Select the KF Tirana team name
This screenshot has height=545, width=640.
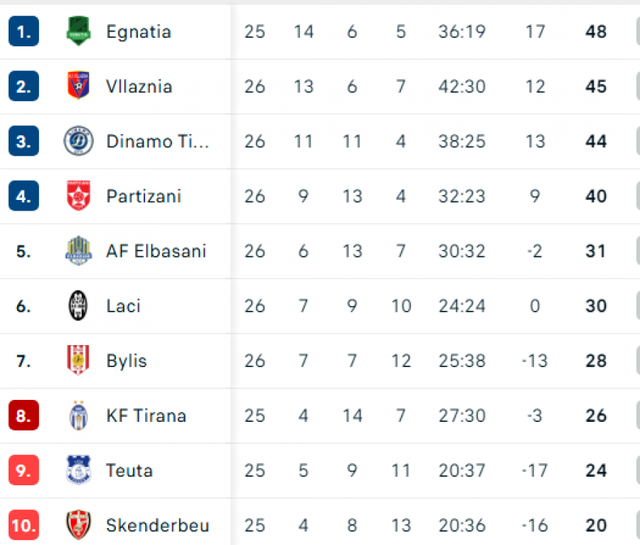(x=146, y=415)
